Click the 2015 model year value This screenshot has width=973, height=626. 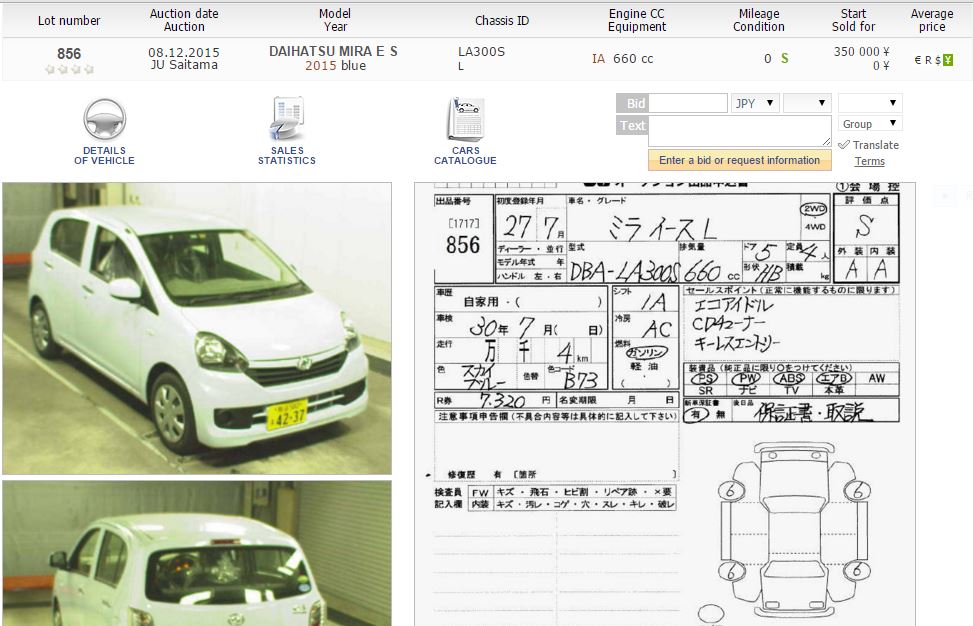[320, 66]
